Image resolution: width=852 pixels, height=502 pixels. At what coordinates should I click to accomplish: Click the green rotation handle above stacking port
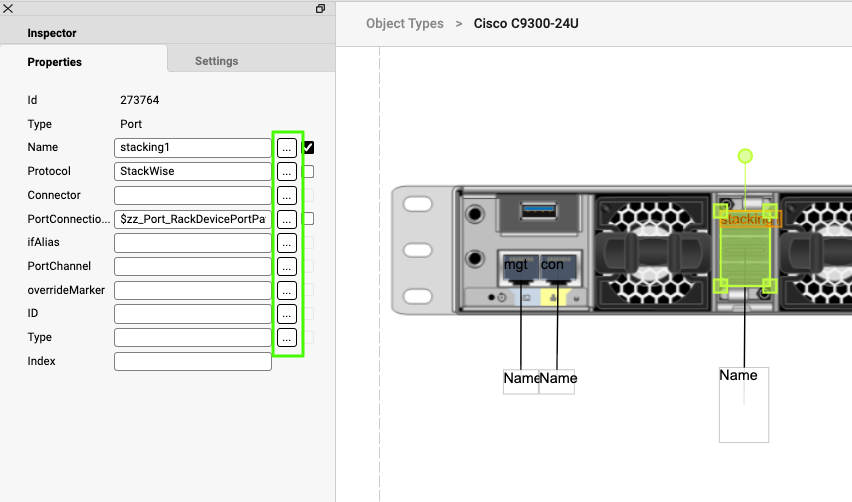(744, 156)
